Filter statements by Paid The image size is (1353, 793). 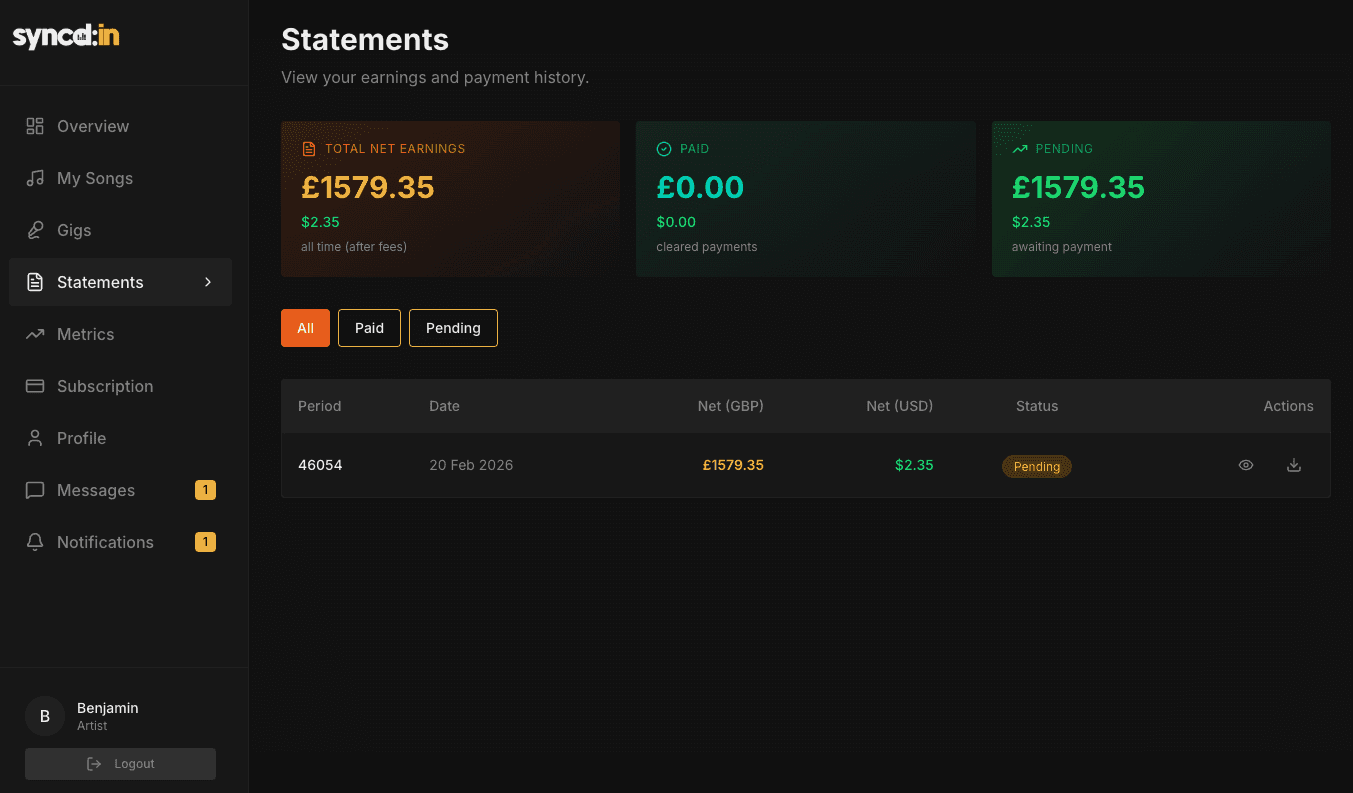[x=369, y=328]
